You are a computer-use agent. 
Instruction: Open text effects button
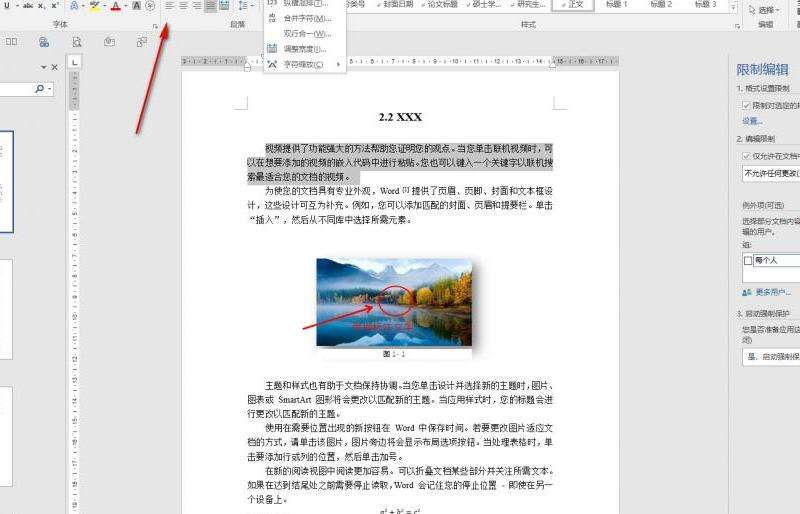74,6
